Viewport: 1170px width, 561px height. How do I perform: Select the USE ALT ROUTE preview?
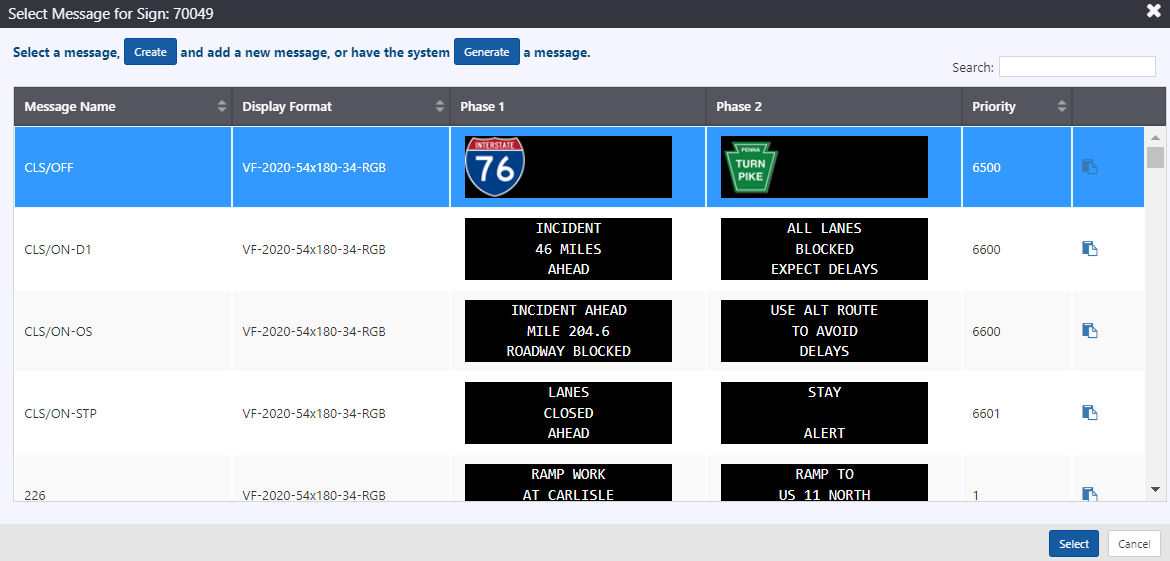(824, 330)
